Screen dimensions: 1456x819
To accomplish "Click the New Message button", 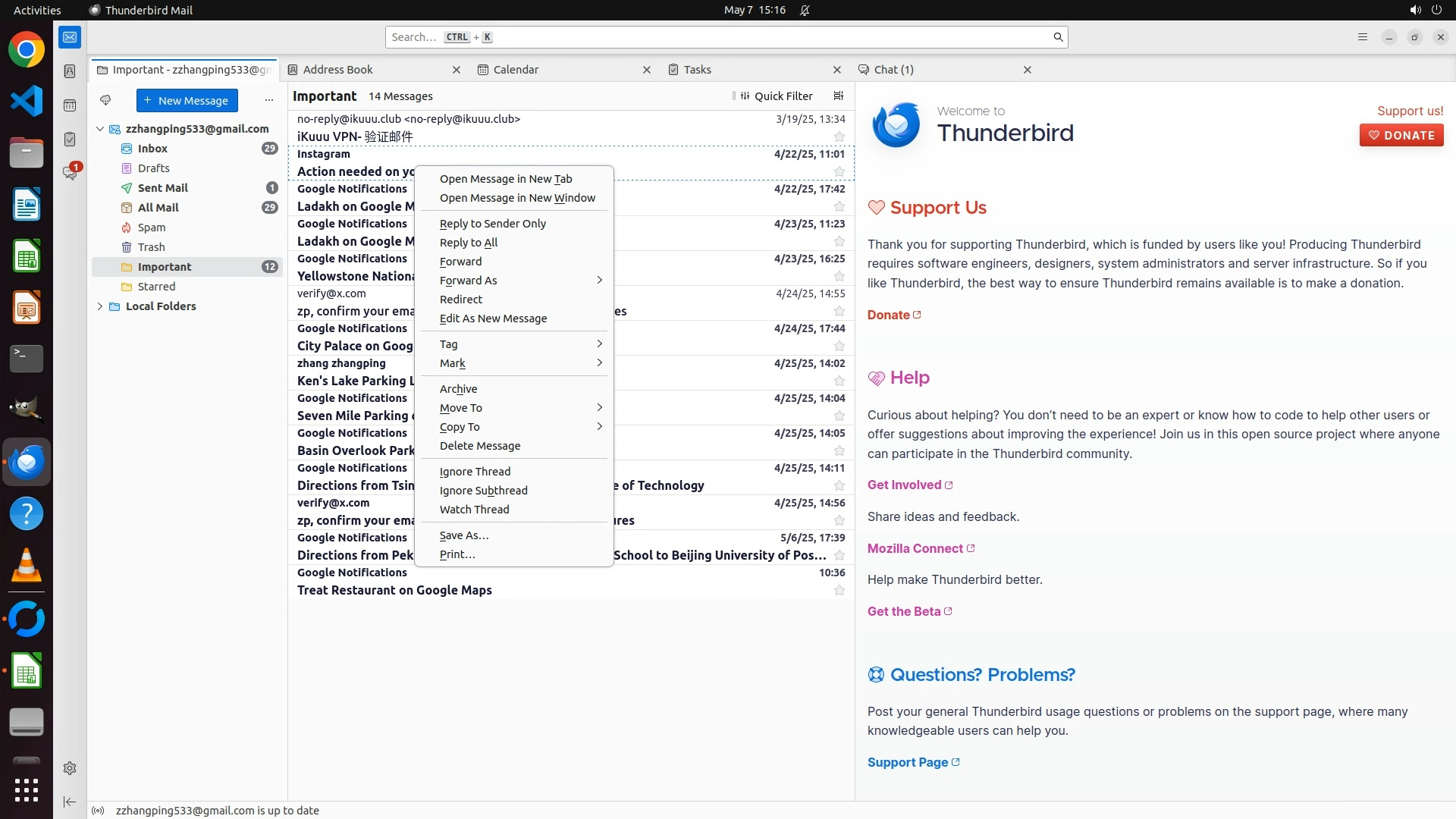I will pos(187,100).
